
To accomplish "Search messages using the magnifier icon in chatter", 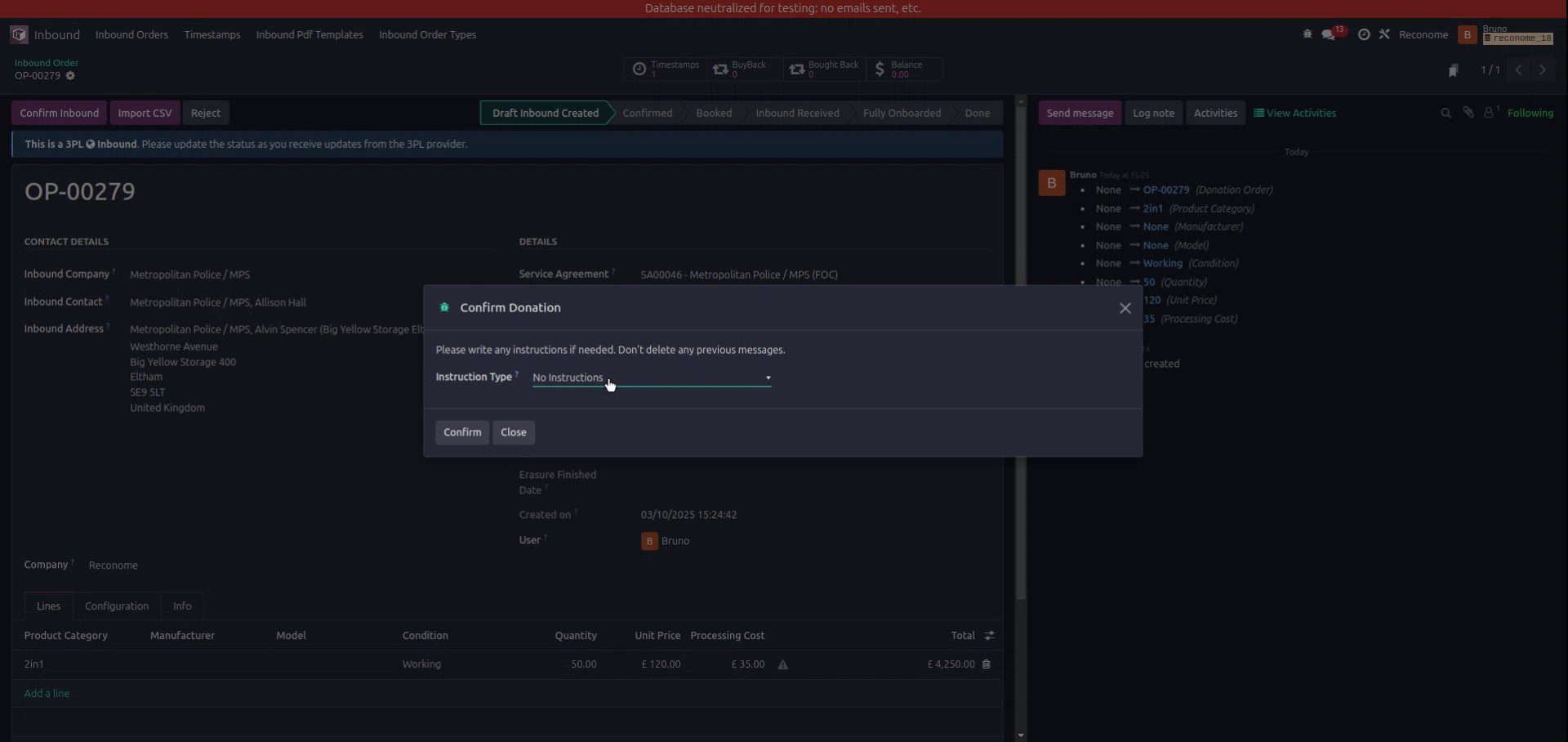I will [1445, 112].
